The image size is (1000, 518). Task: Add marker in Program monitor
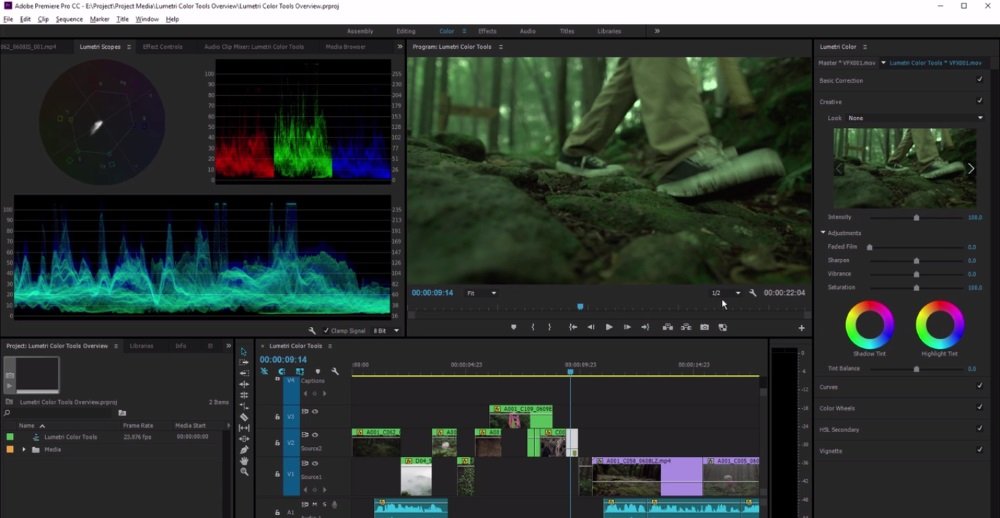pos(513,327)
